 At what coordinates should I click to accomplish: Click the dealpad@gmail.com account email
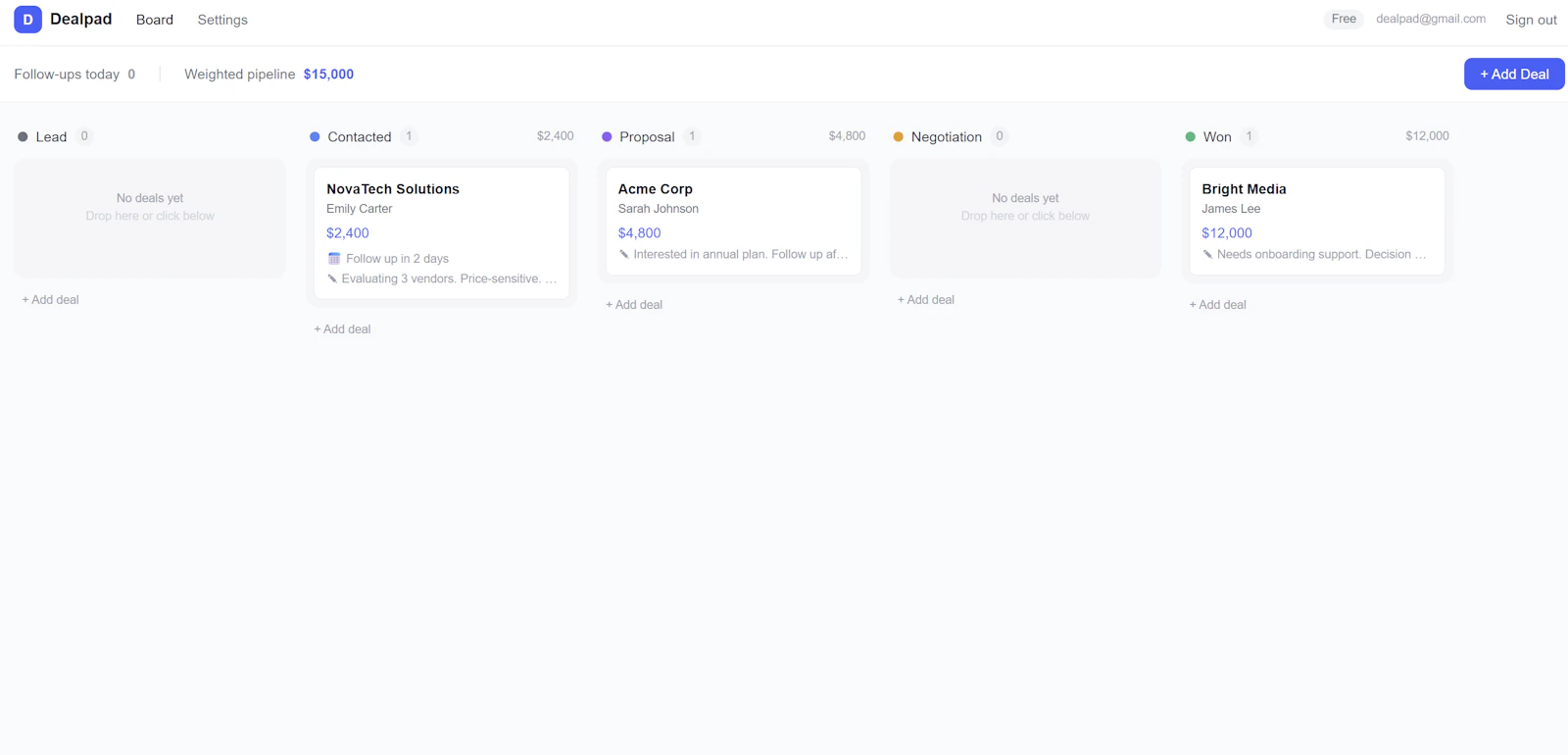[x=1431, y=19]
